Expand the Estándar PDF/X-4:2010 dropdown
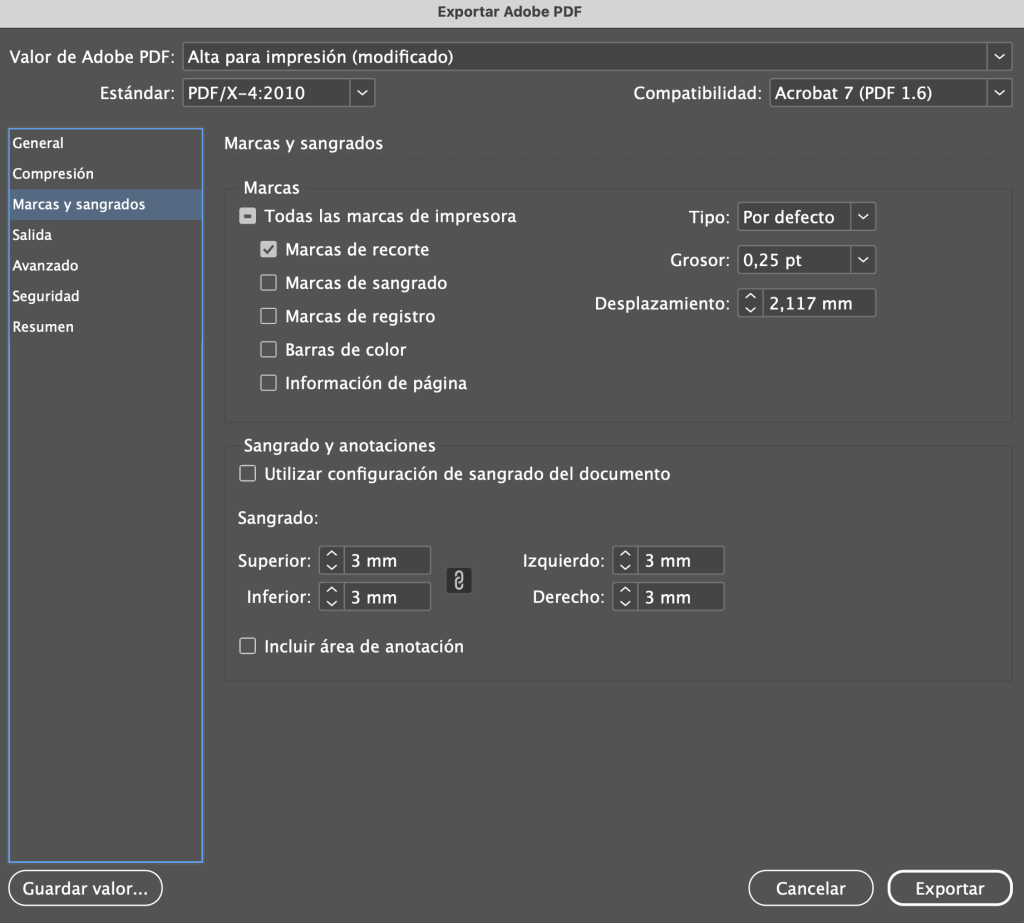 362,93
